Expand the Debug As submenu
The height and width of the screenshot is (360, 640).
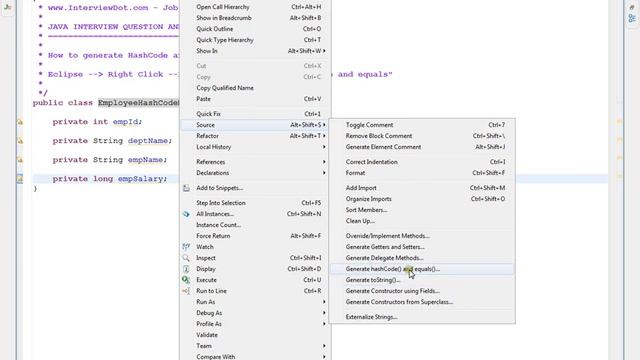point(324,313)
